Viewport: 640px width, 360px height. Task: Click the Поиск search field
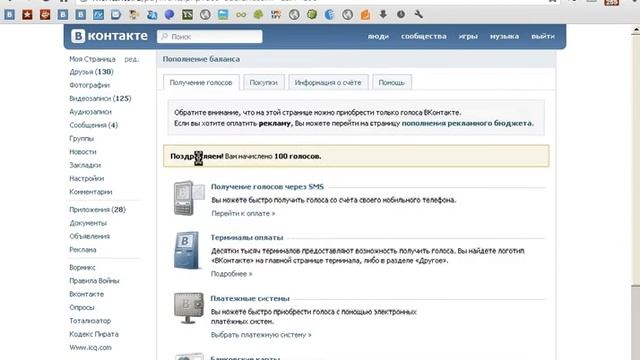coord(210,37)
